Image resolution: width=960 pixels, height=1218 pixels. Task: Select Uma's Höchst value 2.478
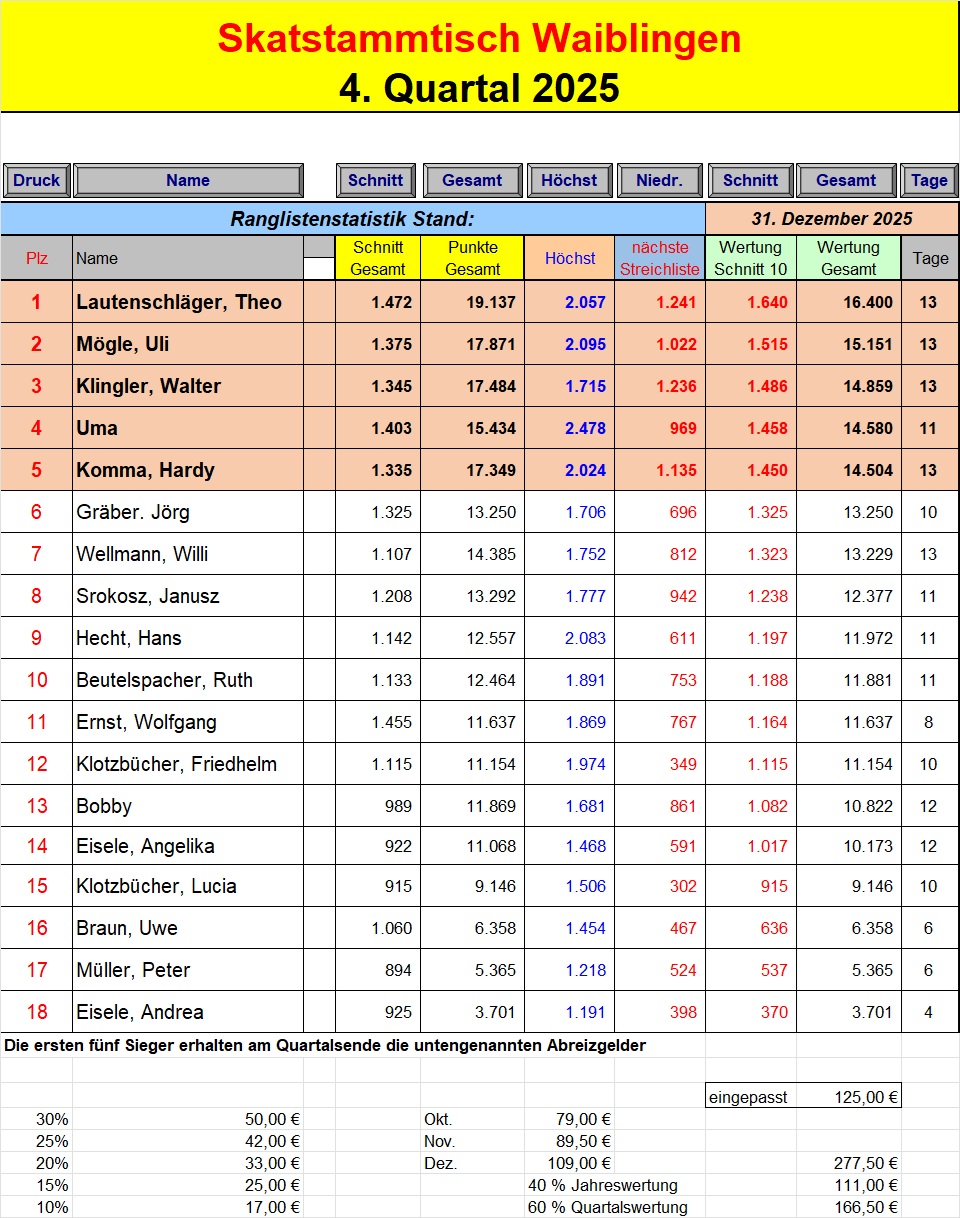click(x=569, y=428)
